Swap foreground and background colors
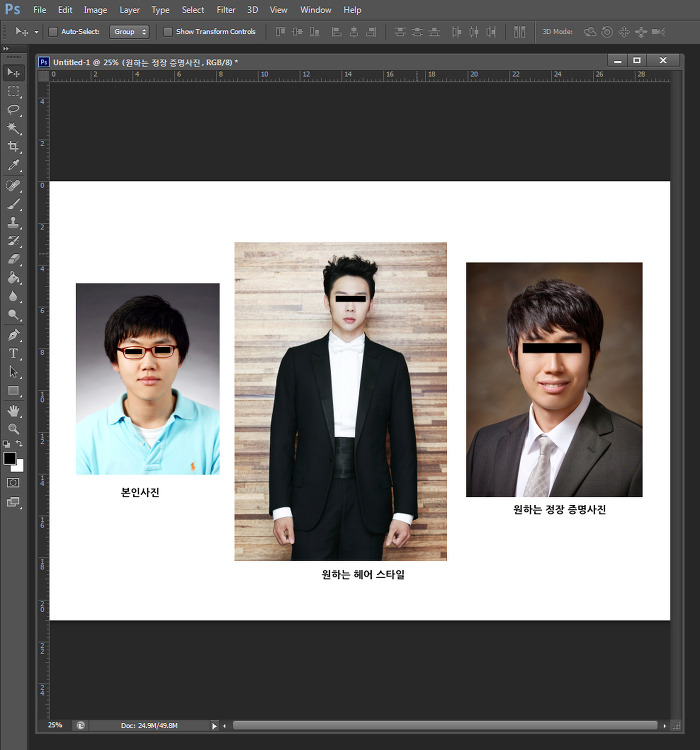Screen dimensions: 700x750 pos(19,444)
